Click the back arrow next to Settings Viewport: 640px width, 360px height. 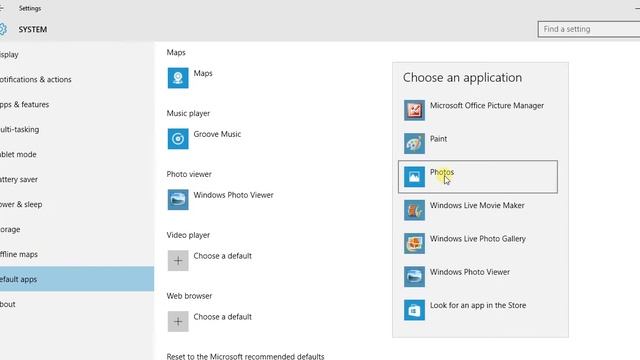point(2,8)
